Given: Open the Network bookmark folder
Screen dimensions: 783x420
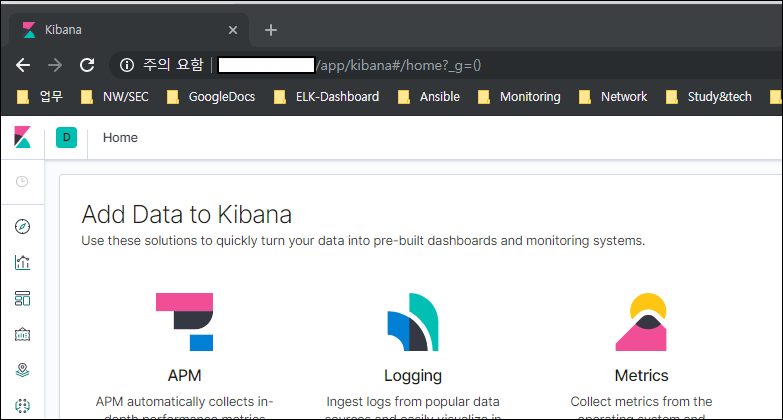Looking at the screenshot, I should [x=613, y=96].
